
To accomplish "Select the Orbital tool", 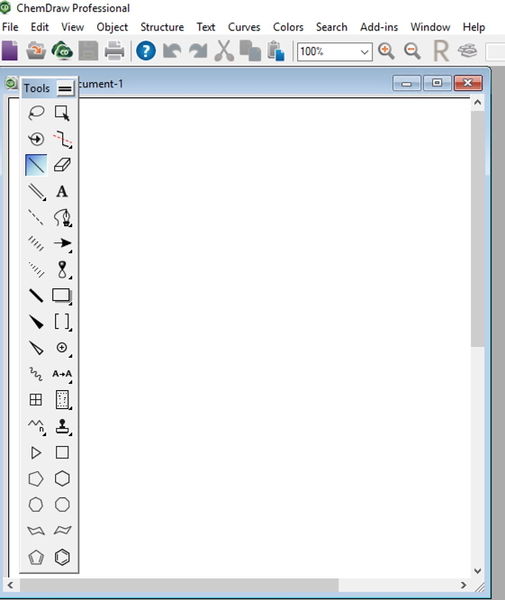I will [x=62, y=269].
